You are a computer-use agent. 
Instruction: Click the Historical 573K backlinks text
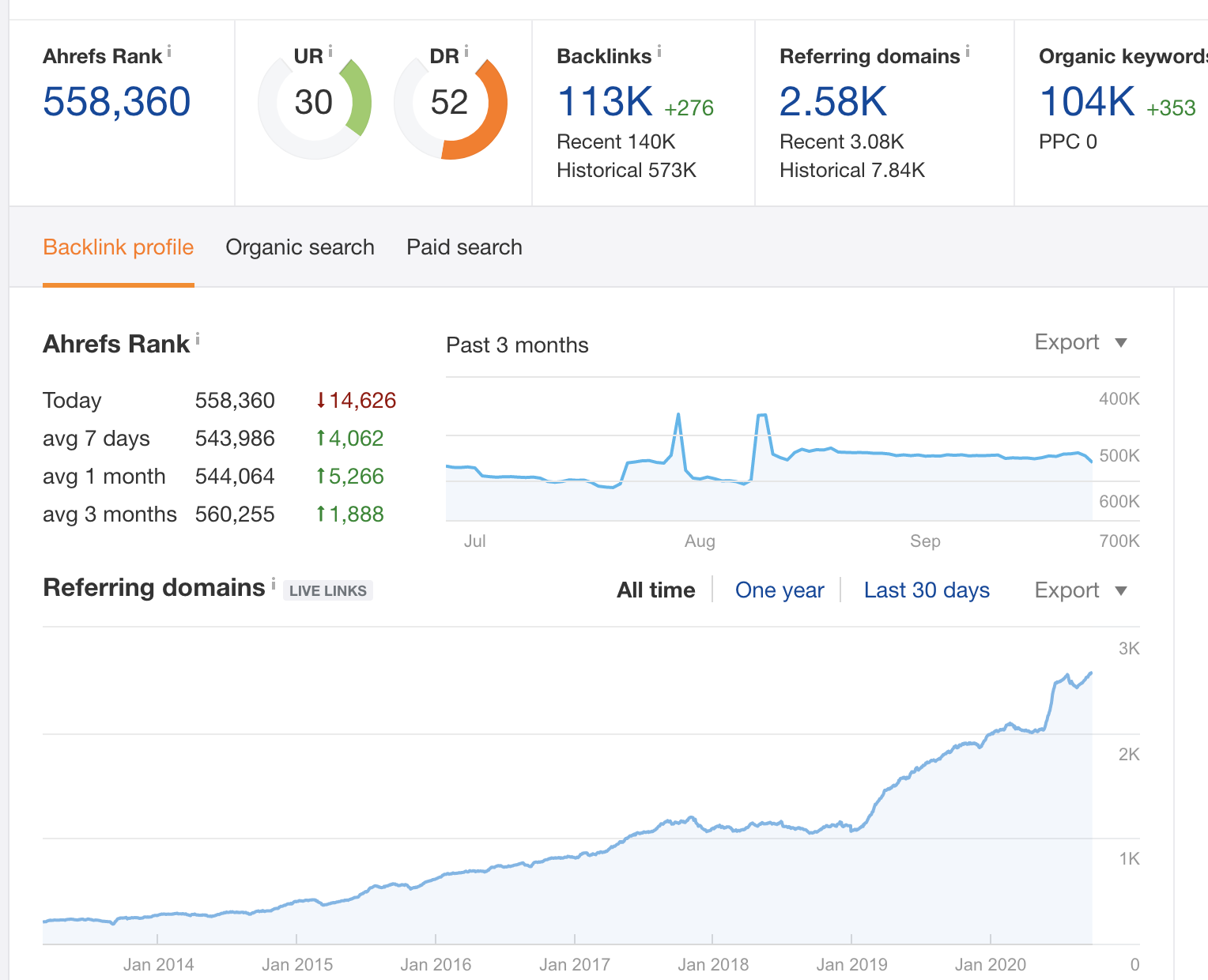[x=627, y=171]
